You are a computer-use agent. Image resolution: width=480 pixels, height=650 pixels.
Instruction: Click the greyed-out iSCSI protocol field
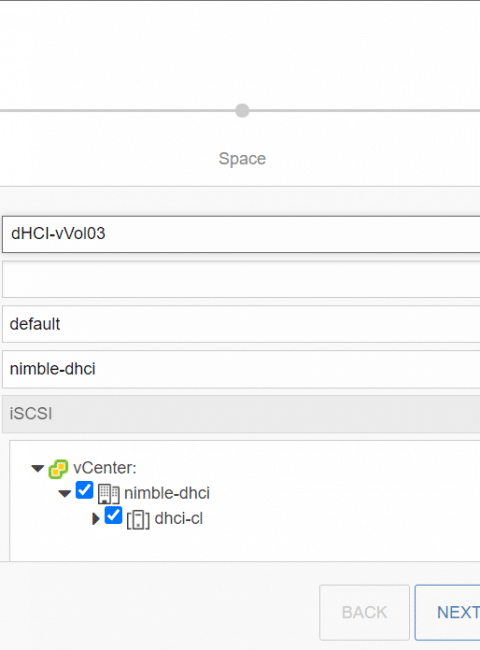click(241, 414)
